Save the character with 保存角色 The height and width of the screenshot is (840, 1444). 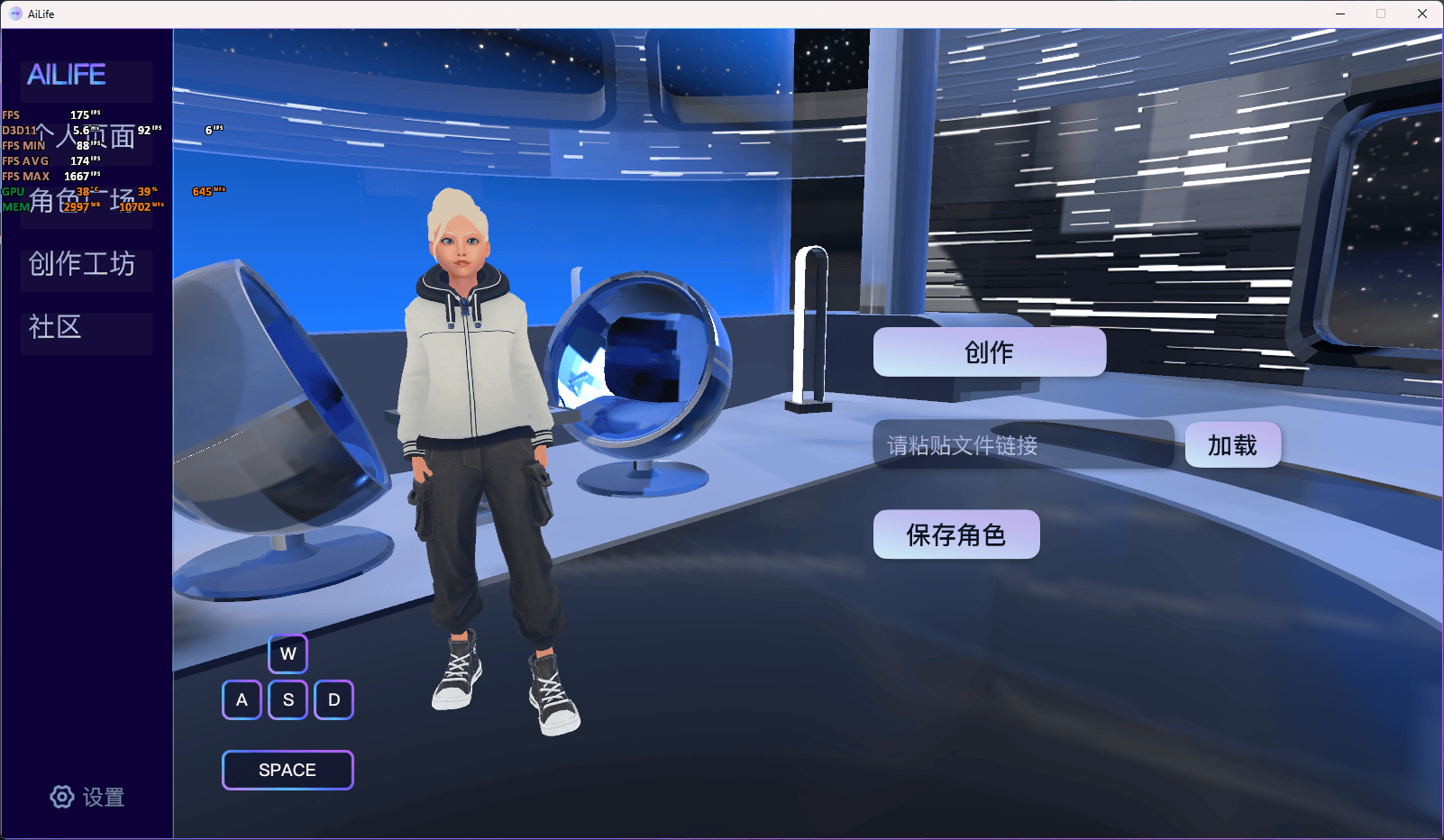coord(955,535)
